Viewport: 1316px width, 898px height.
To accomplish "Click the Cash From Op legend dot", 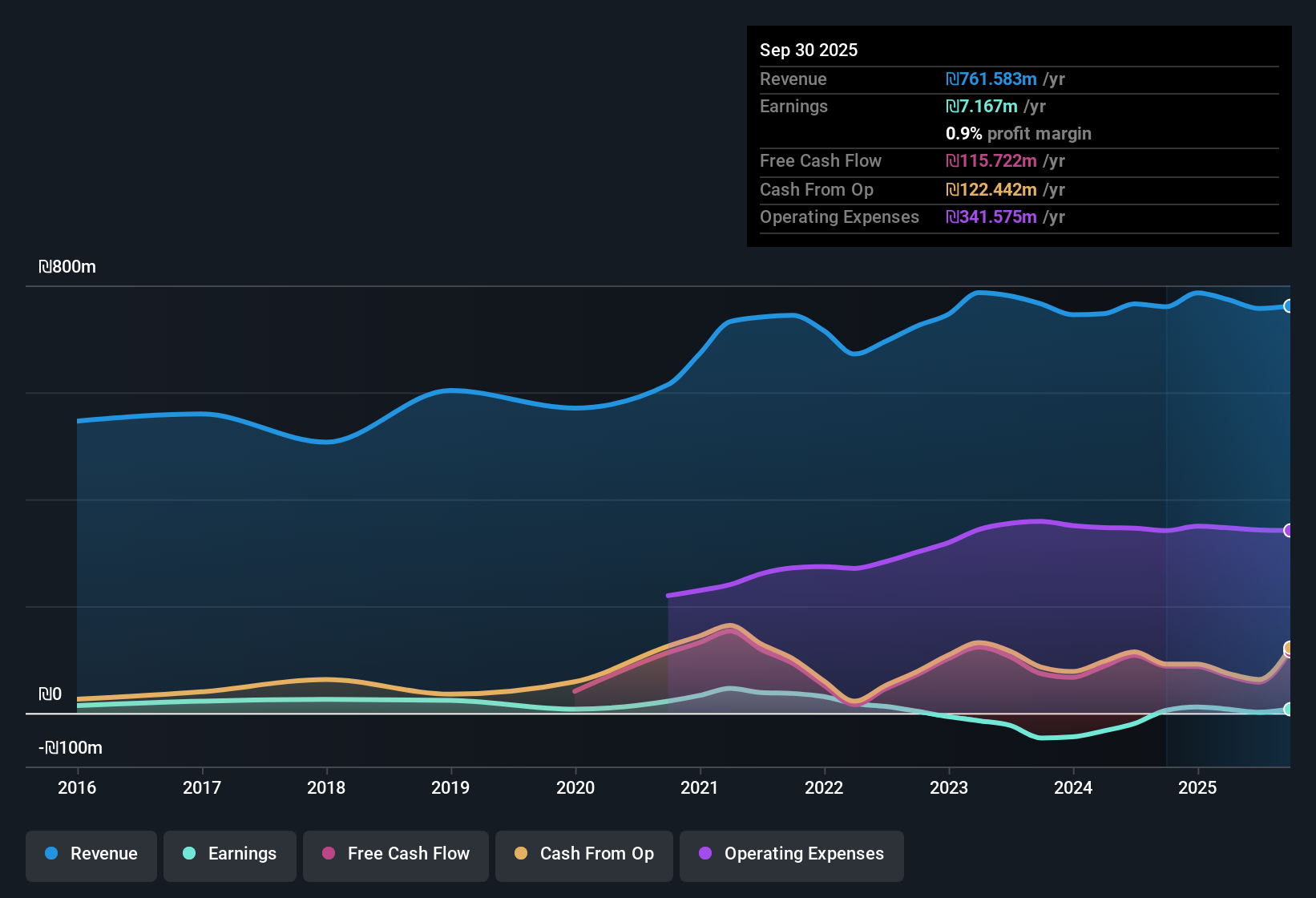I will coord(521,855).
